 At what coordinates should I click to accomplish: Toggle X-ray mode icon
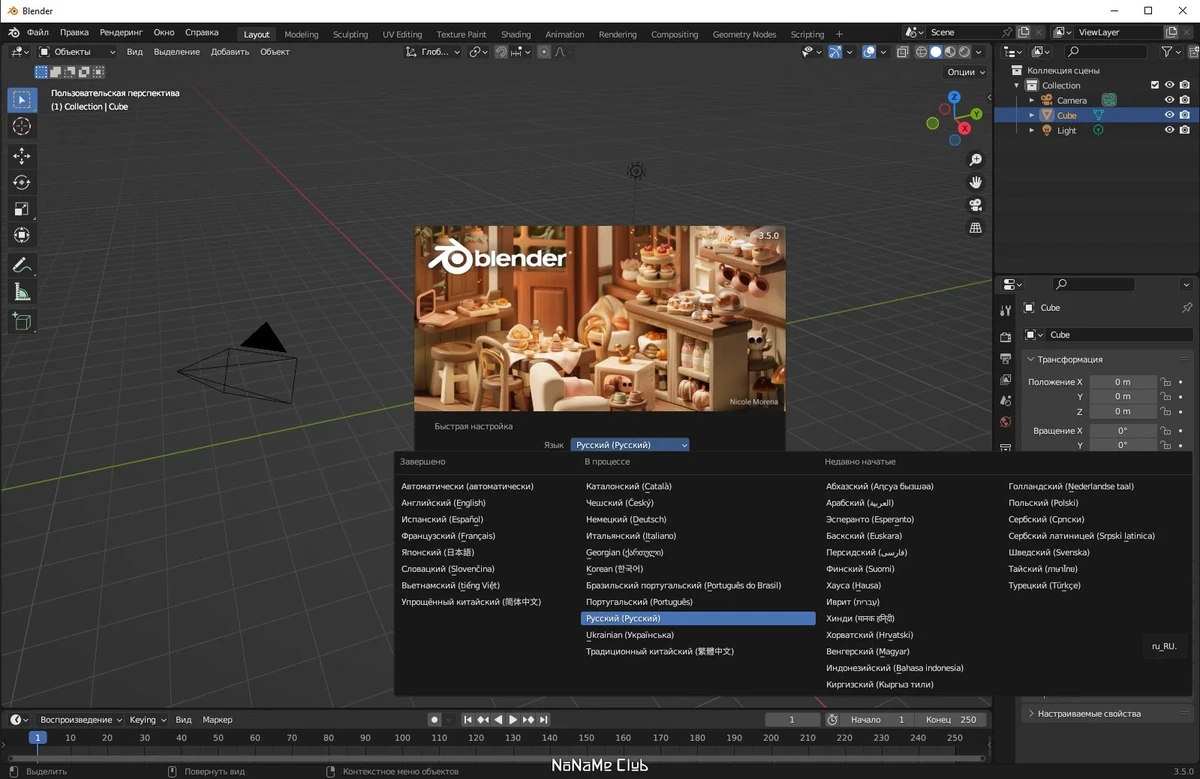902,52
